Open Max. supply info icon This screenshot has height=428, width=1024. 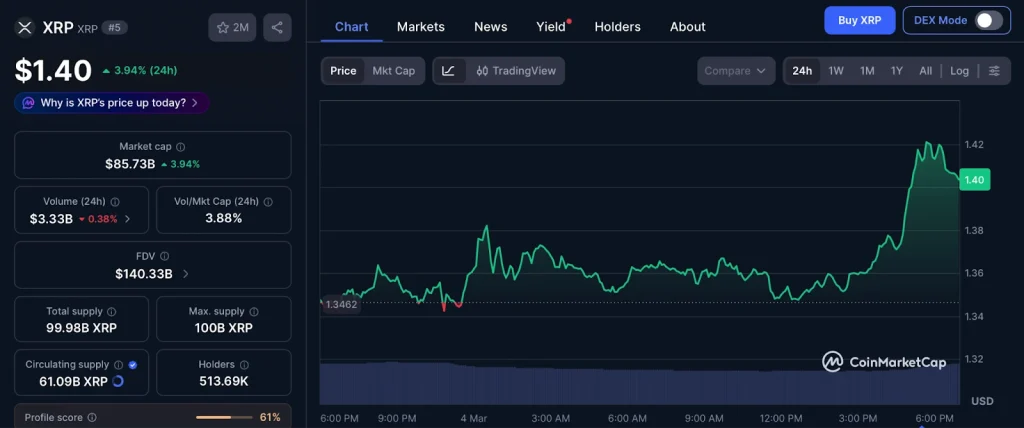pyautogui.click(x=254, y=312)
